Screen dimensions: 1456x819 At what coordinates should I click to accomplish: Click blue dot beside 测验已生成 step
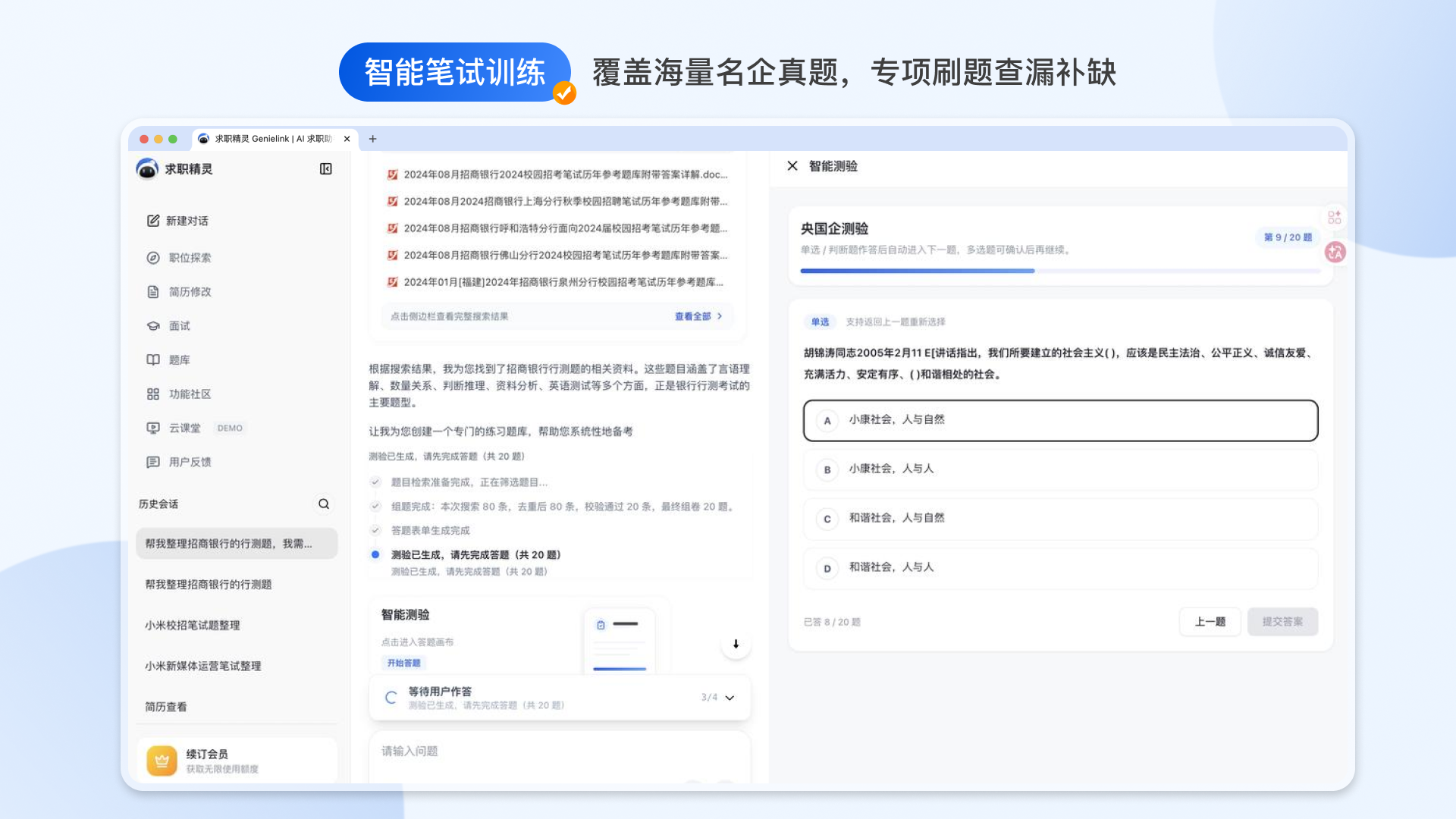[375, 555]
